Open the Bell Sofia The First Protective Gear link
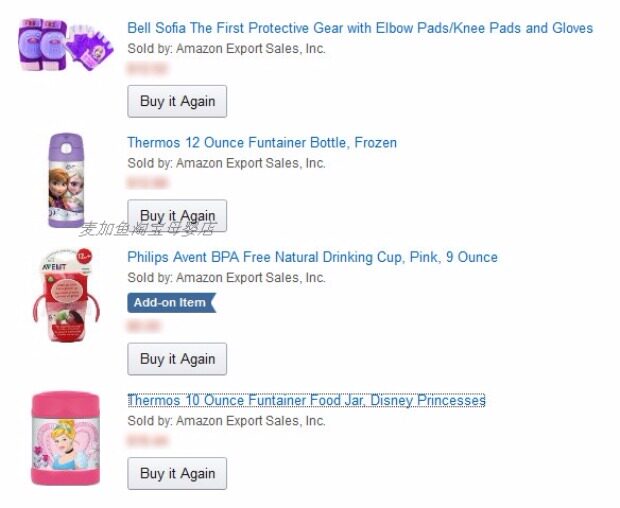This screenshot has width=620, height=508. pyautogui.click(x=360, y=28)
